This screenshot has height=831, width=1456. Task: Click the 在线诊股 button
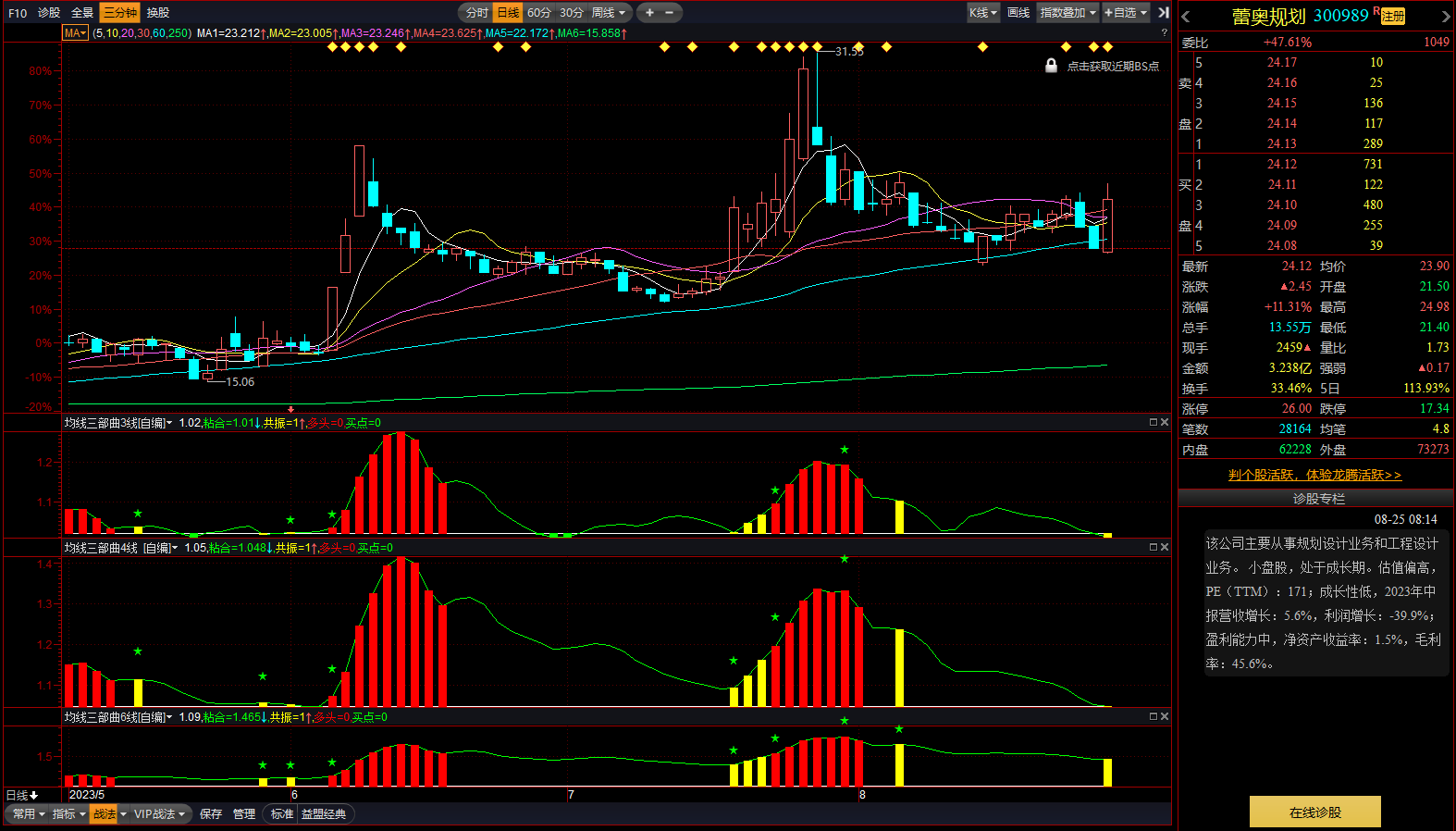pos(1314,812)
